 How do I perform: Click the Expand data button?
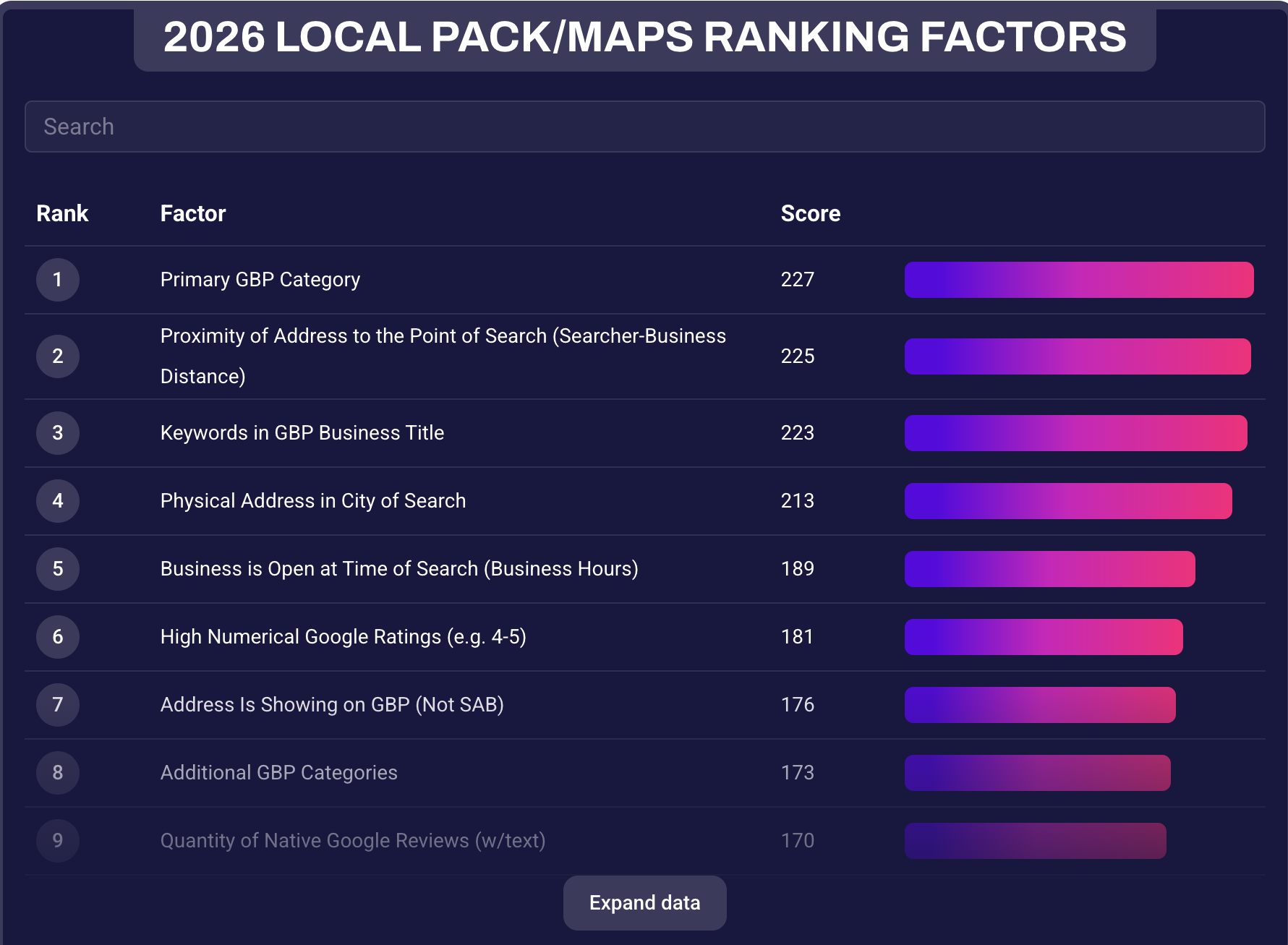coord(644,903)
